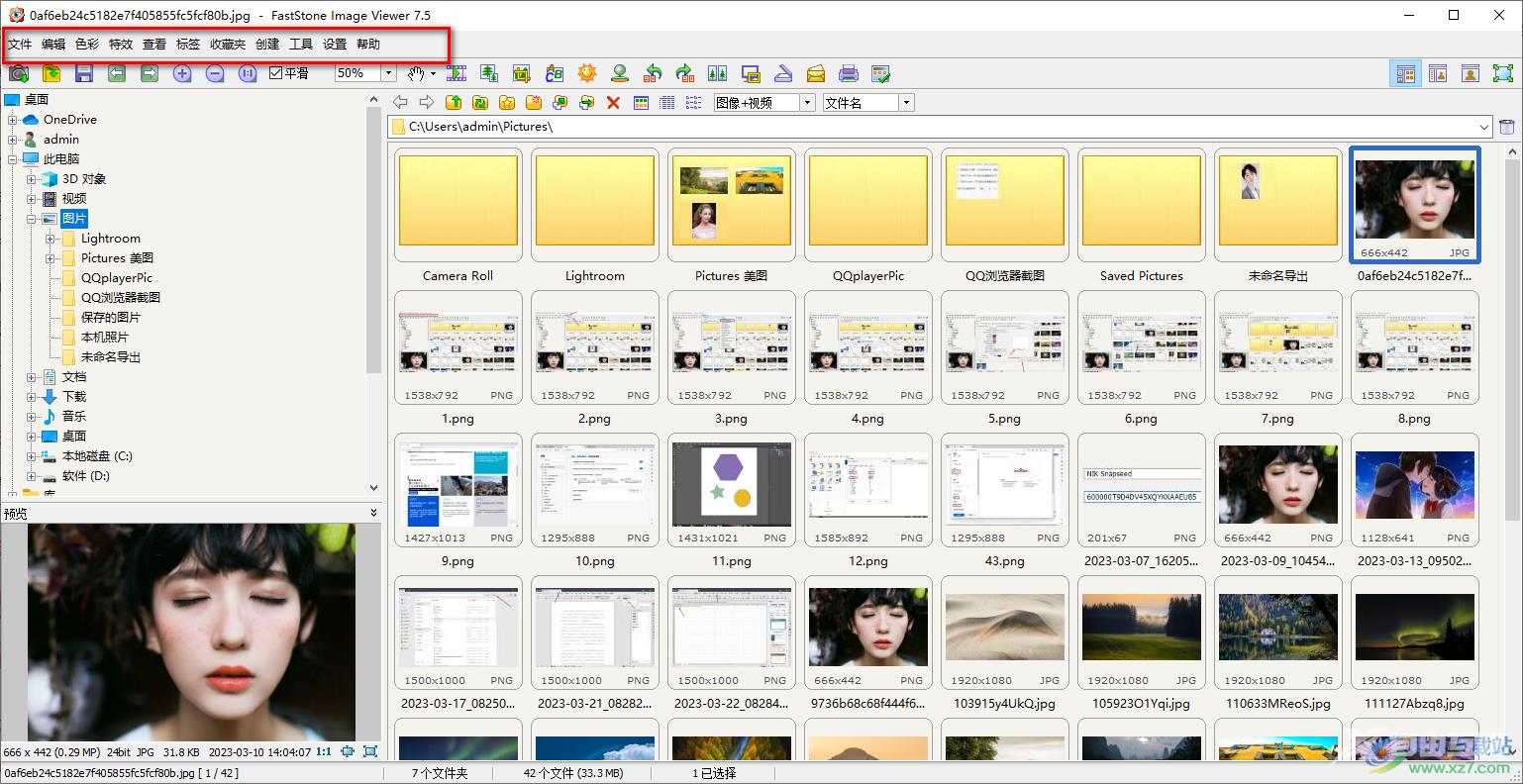This screenshot has height=784, width=1523.
Task: Refresh the folder view icon
Action: coord(480,102)
